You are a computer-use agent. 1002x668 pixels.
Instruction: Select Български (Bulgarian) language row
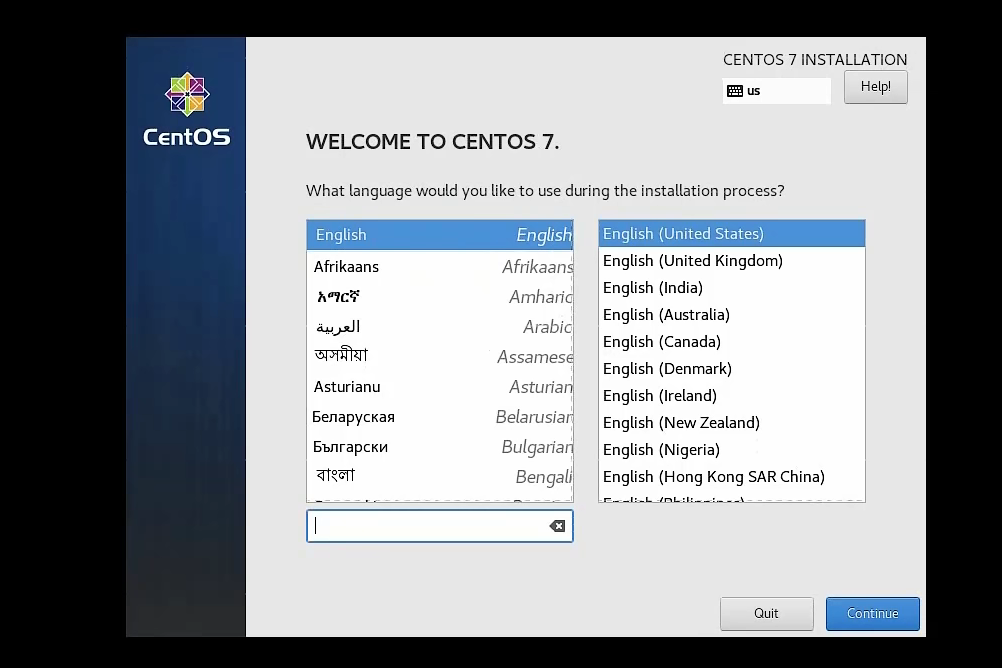pos(440,447)
